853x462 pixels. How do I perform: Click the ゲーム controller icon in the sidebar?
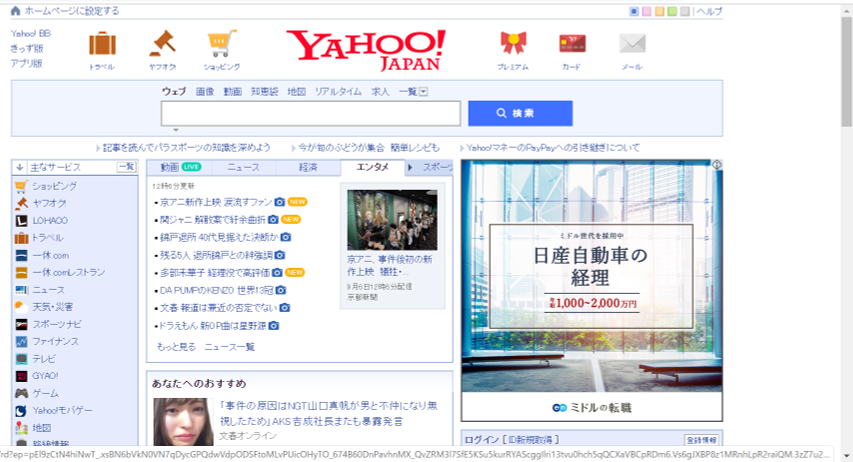click(x=21, y=393)
